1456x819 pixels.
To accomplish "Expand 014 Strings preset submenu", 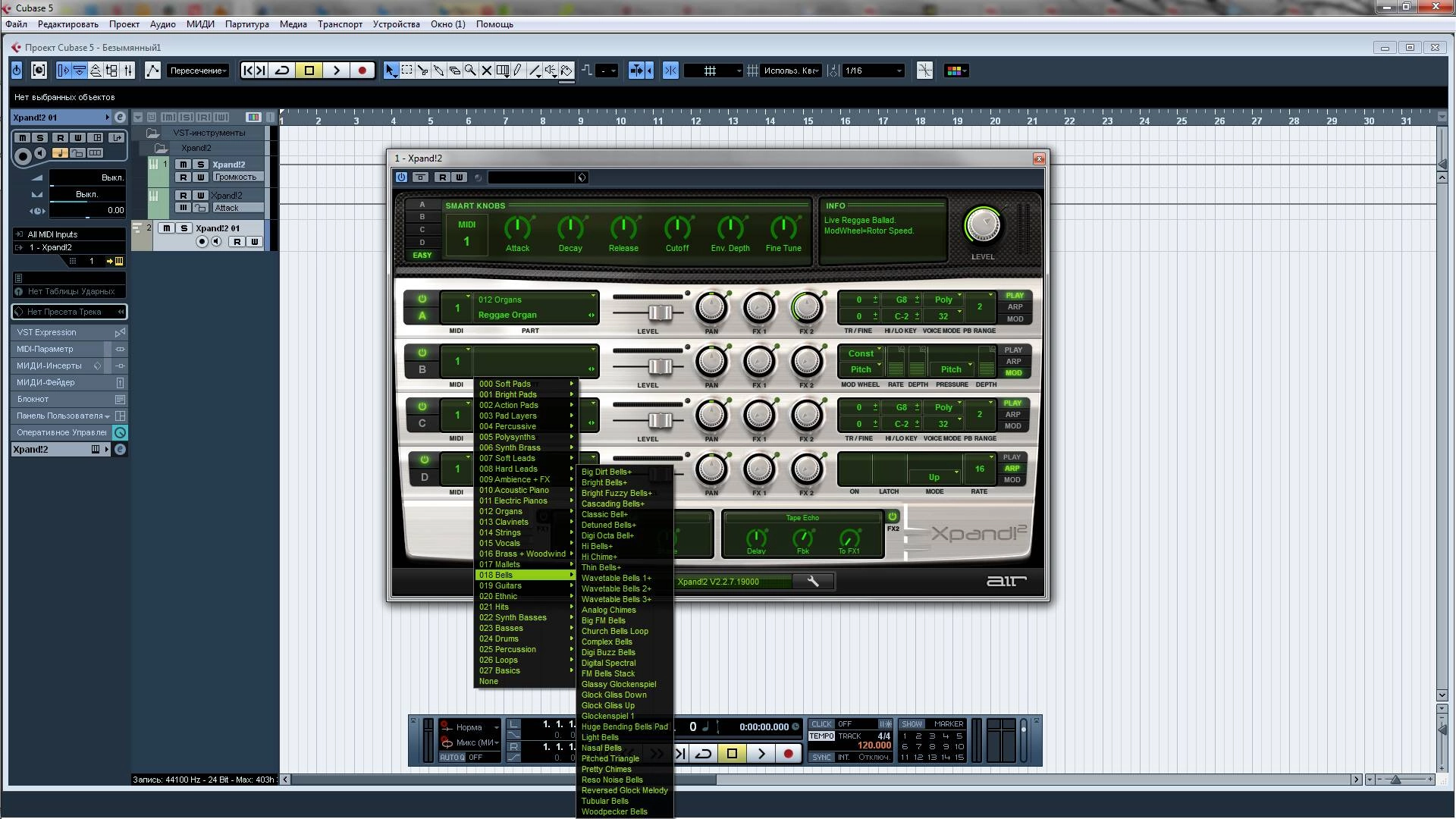I will (x=526, y=532).
